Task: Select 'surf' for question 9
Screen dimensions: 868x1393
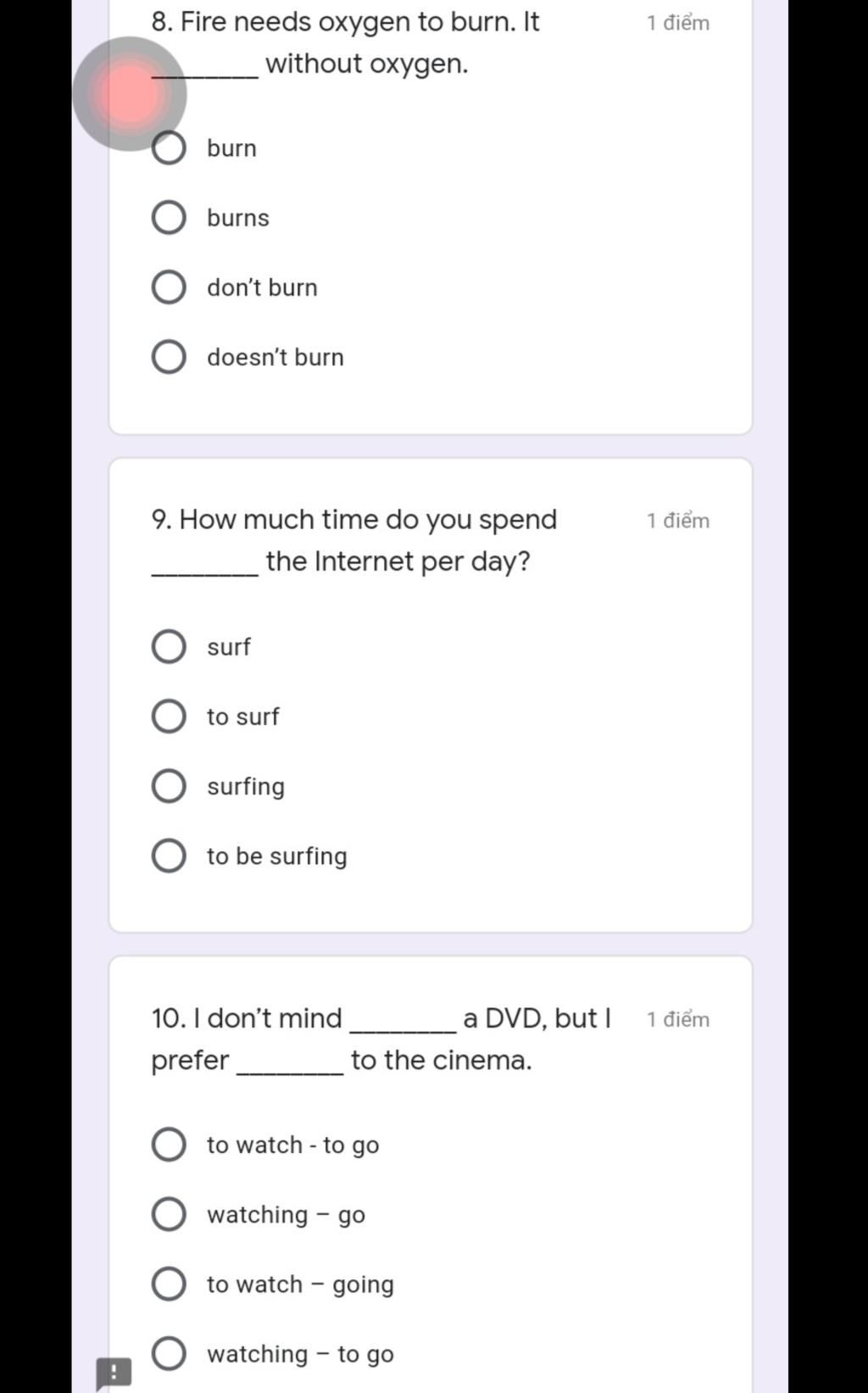Action: tap(169, 647)
